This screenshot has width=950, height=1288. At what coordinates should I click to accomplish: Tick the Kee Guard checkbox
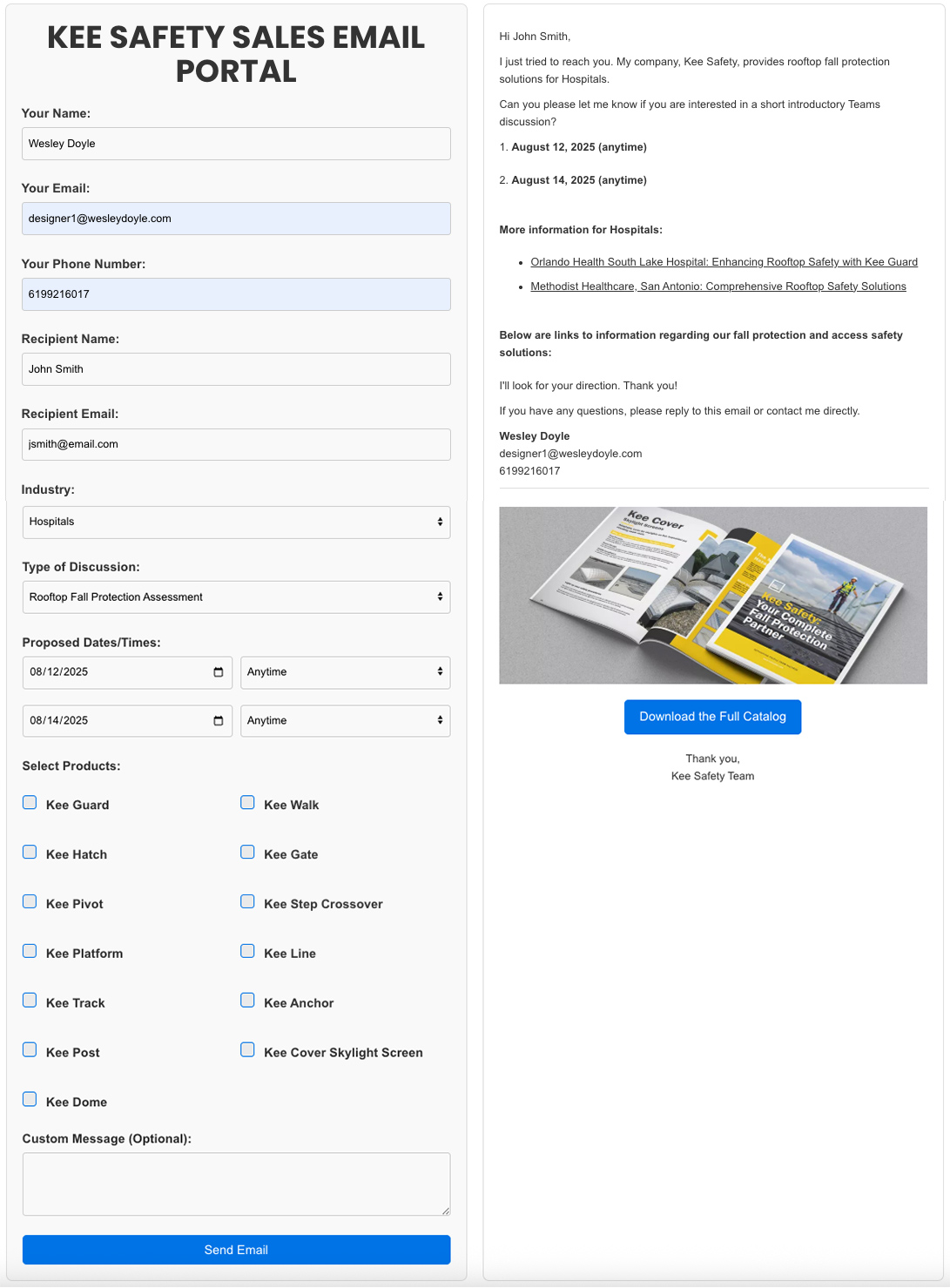pos(30,803)
